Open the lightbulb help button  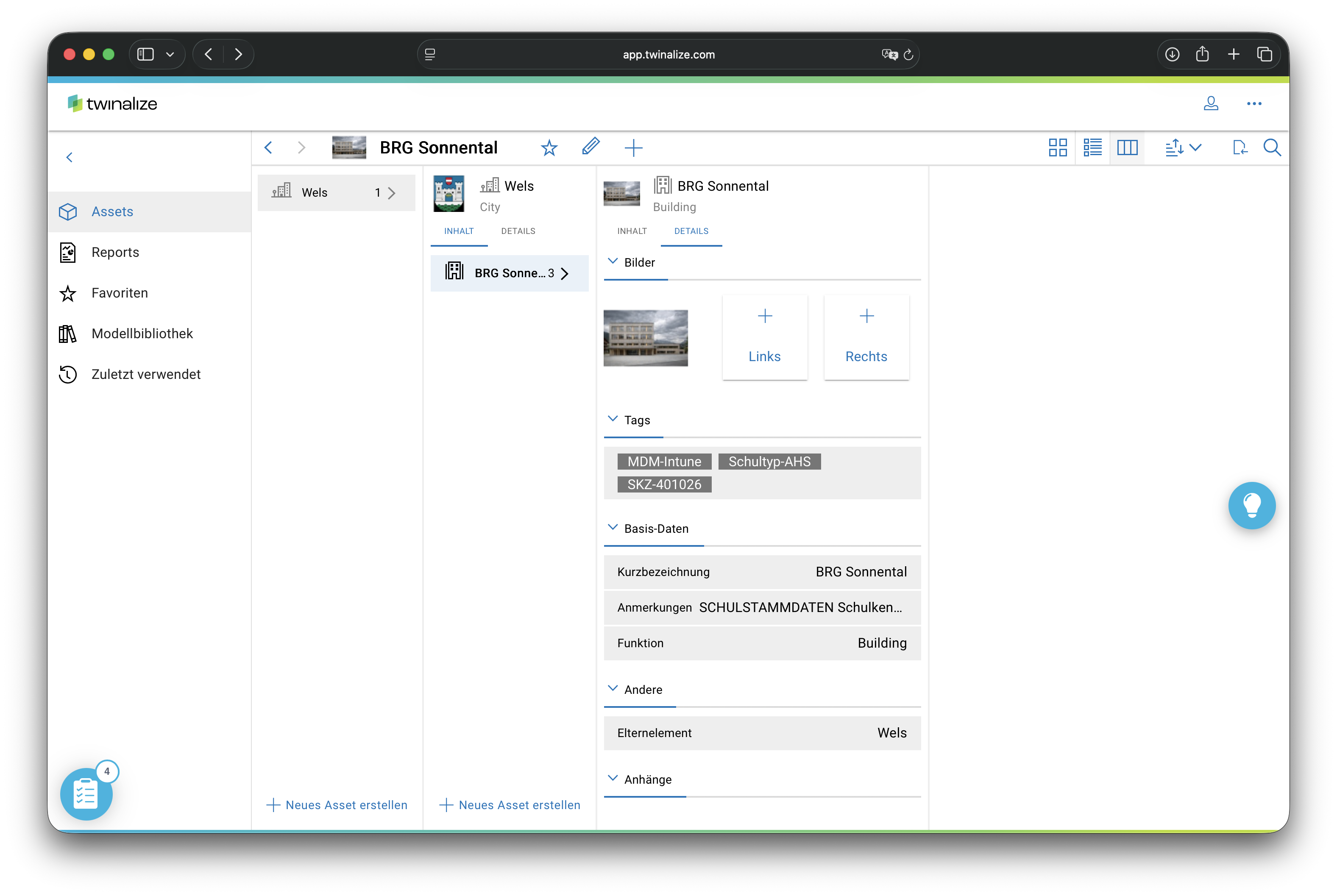click(x=1251, y=505)
